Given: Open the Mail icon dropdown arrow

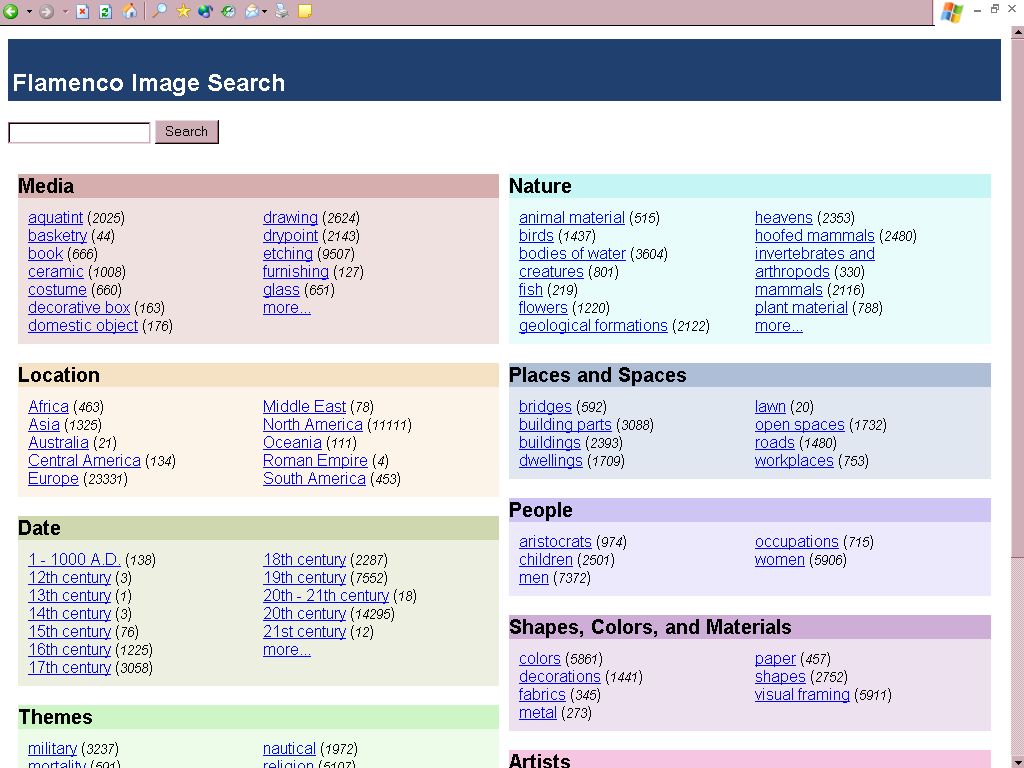Looking at the screenshot, I should [x=265, y=12].
